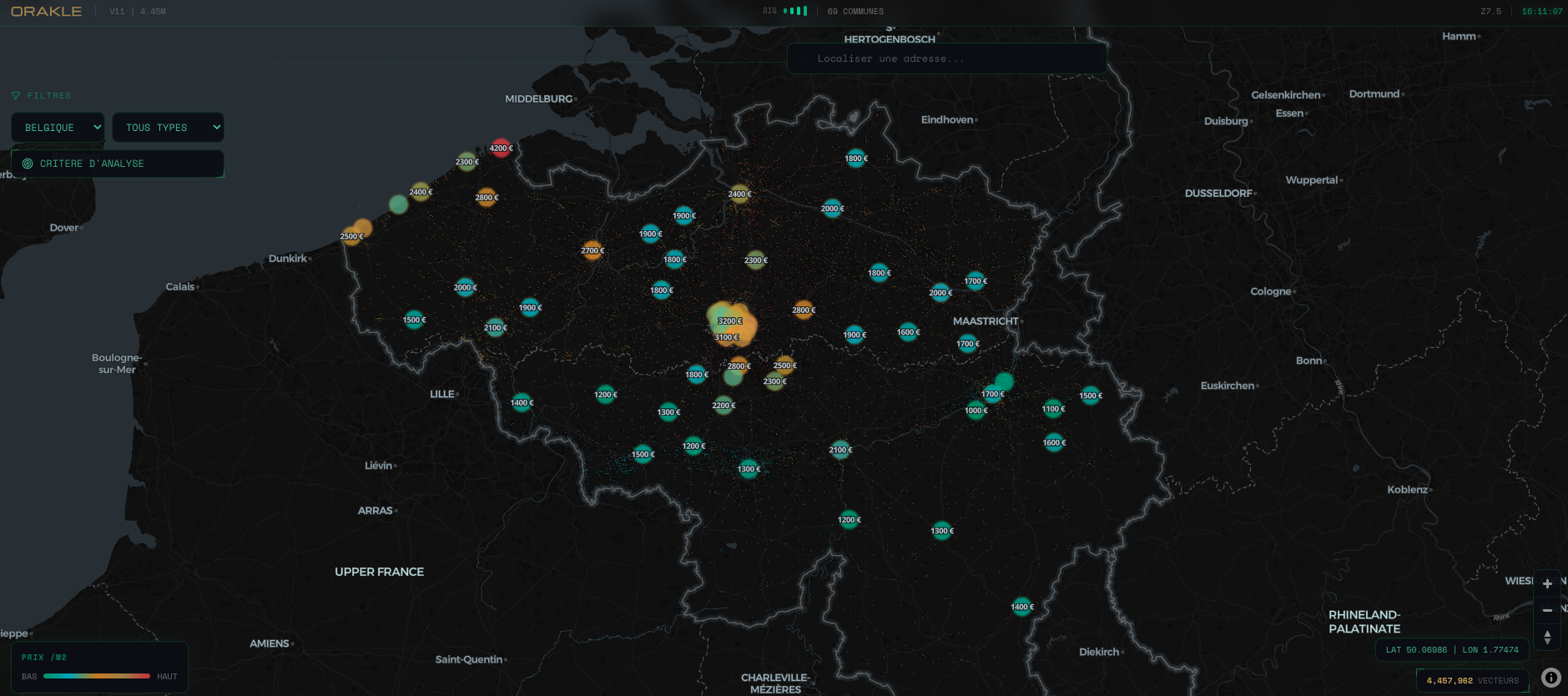Click the Eindhoven city label
This screenshot has width=1568, height=696.
coord(947,120)
